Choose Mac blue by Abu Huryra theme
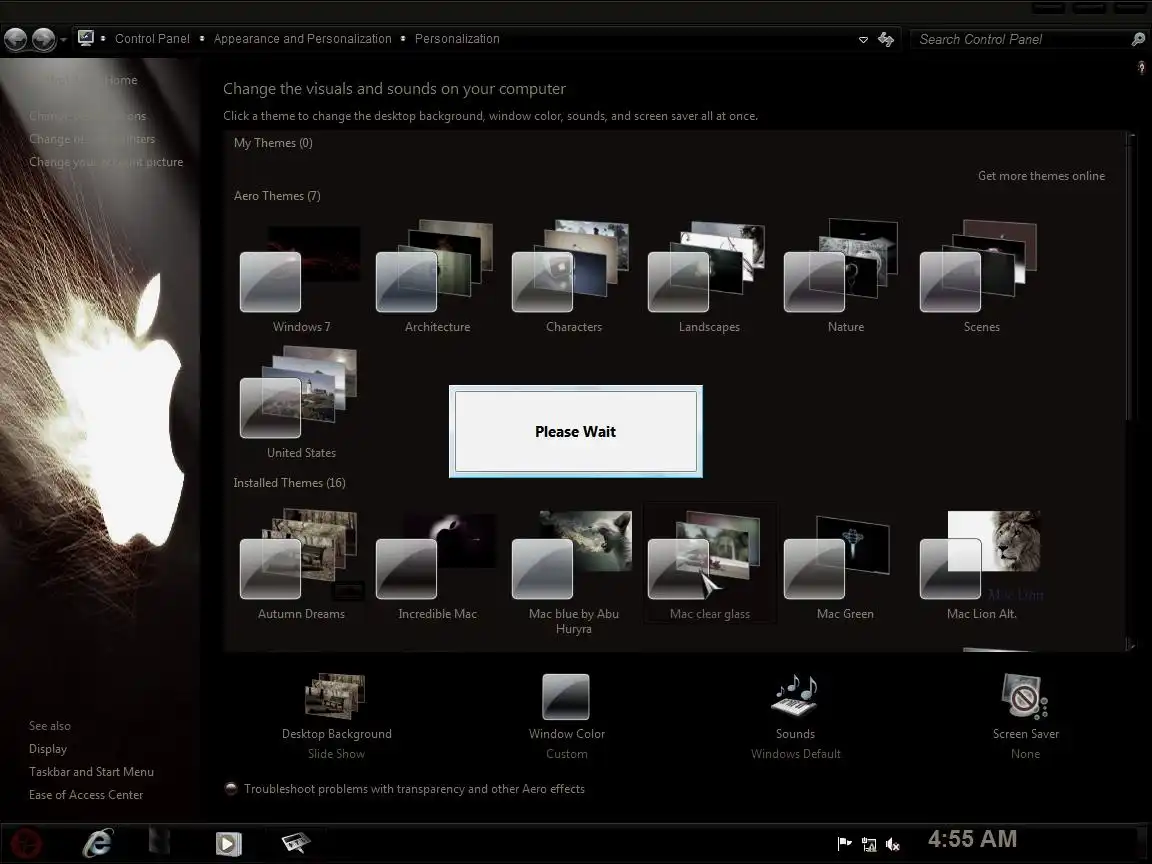This screenshot has height=864, width=1152. pos(573,572)
